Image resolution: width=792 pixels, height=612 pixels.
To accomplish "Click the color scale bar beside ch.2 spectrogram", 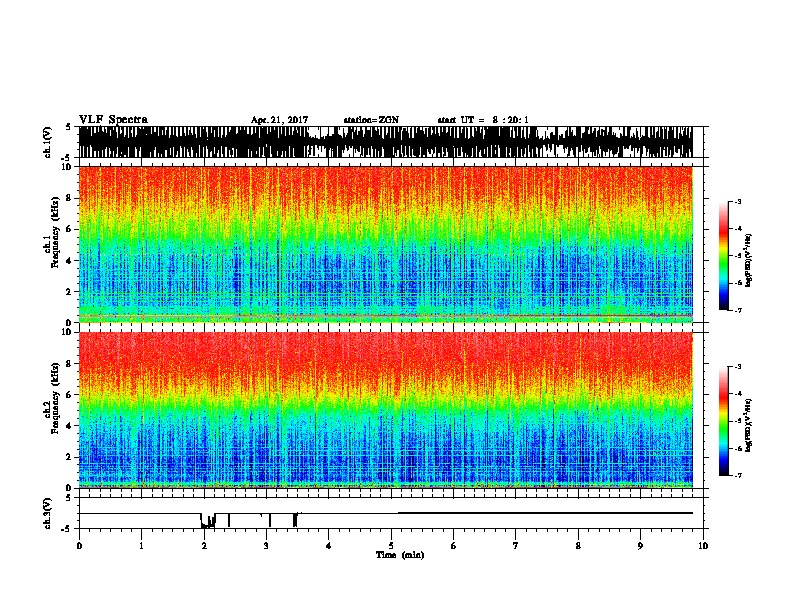I will coord(724,421).
